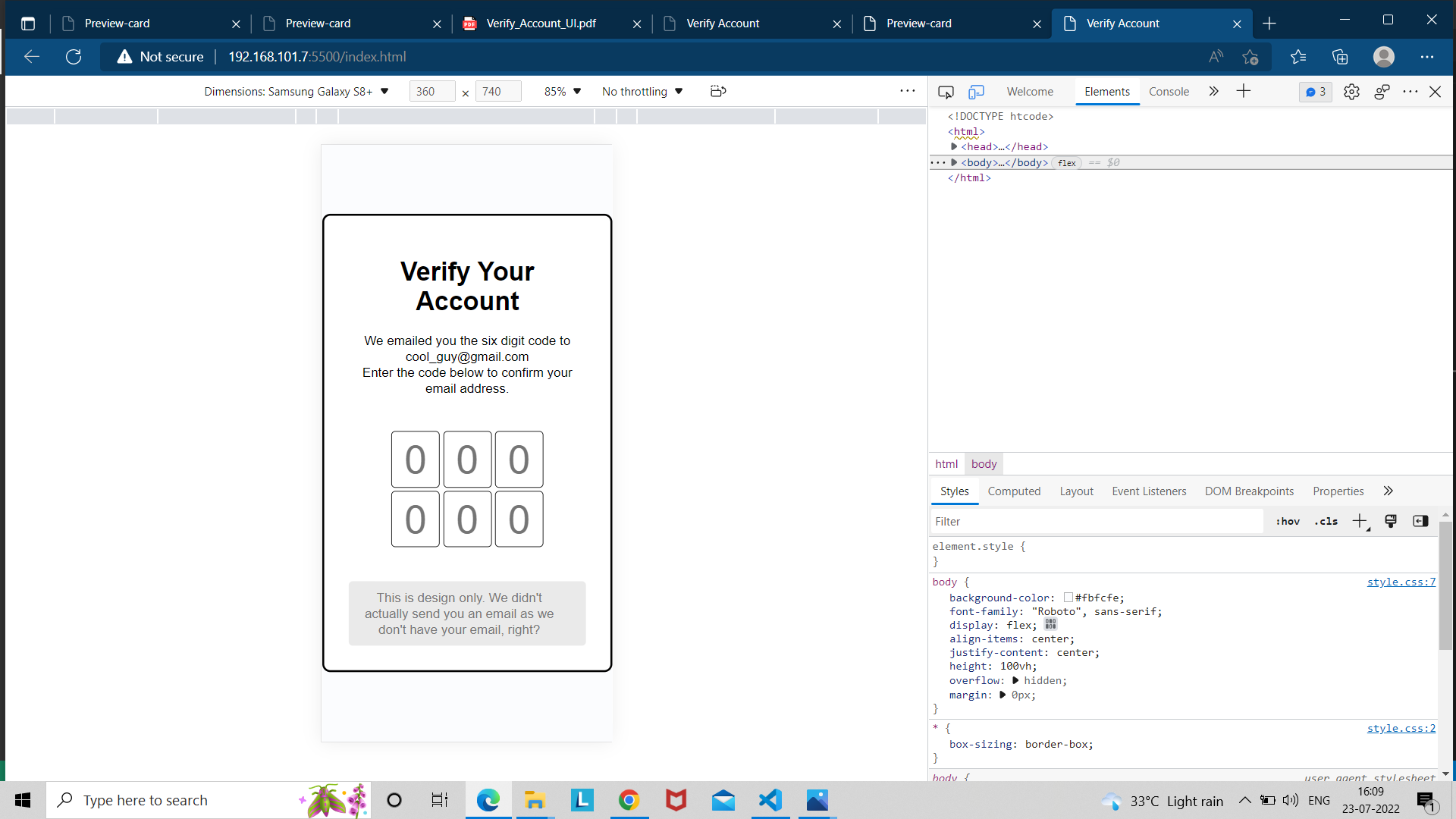The width and height of the screenshot is (1456, 819).
Task: Switch to the Console tab
Action: tap(1169, 91)
